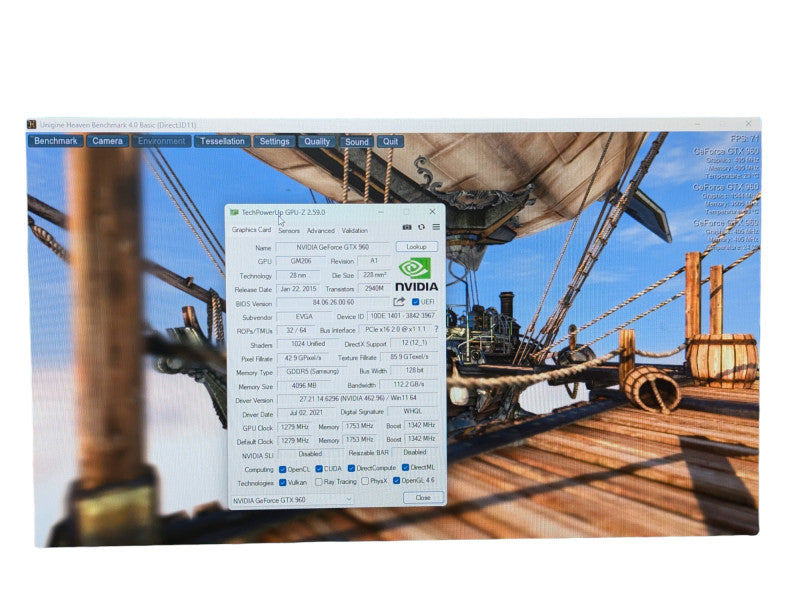Click the Release Date value Jan 22, 2015

click(298, 289)
